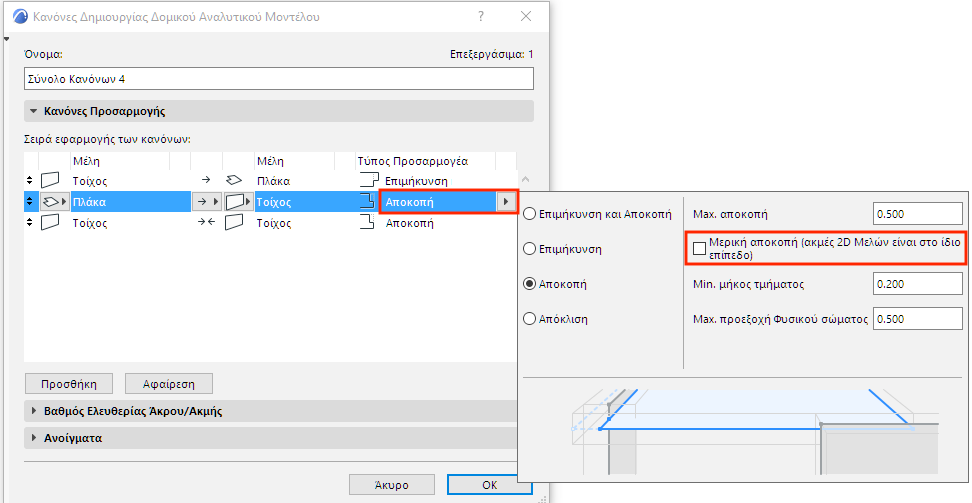Click Πλάκα text in selected row
972x503 pixels.
[89, 202]
